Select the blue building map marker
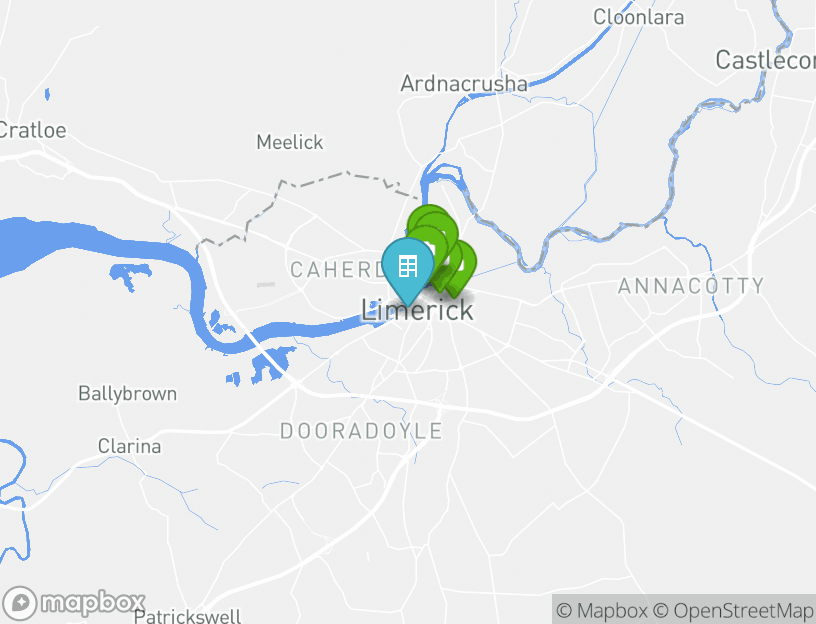Viewport: 816px width, 624px height. 408,270
